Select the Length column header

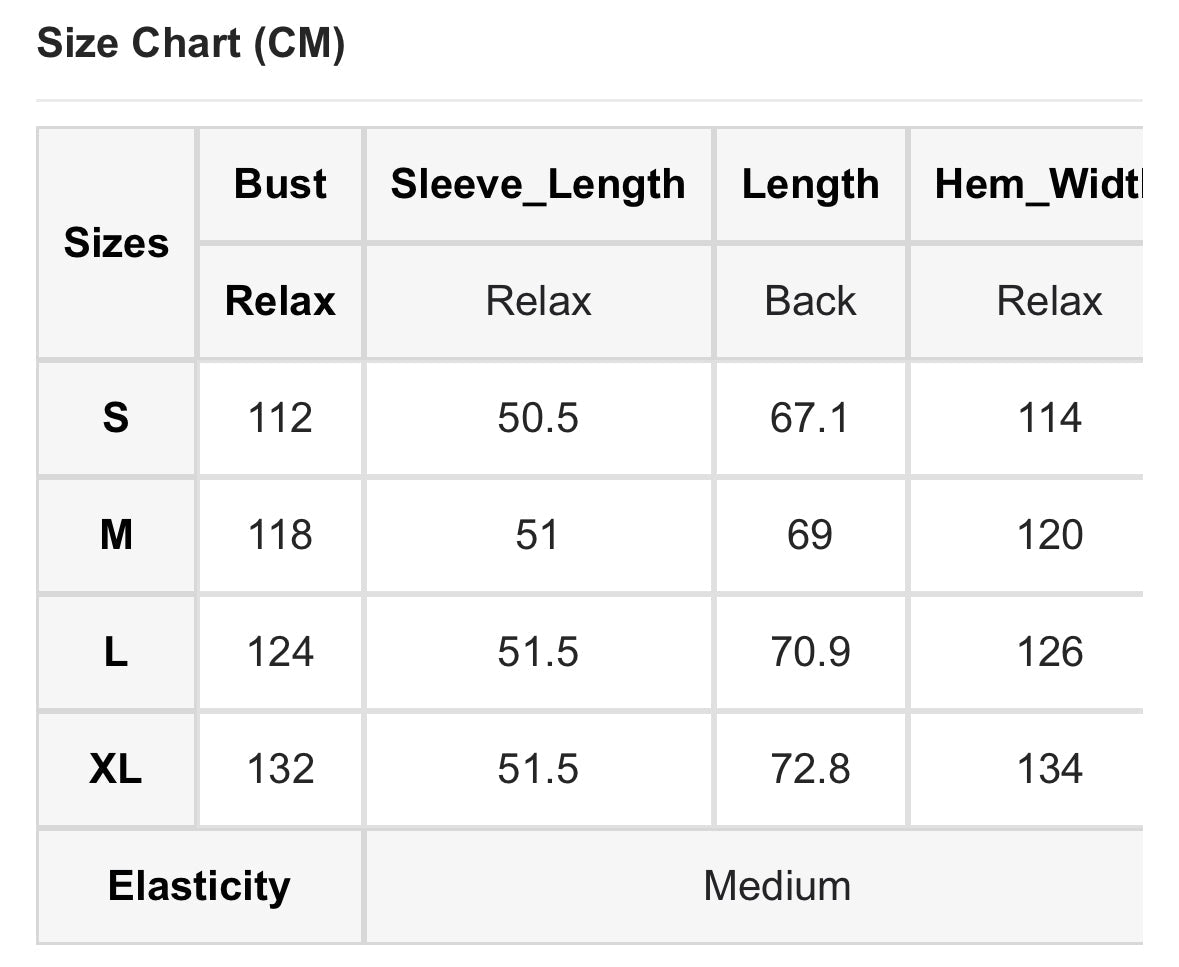pos(810,184)
